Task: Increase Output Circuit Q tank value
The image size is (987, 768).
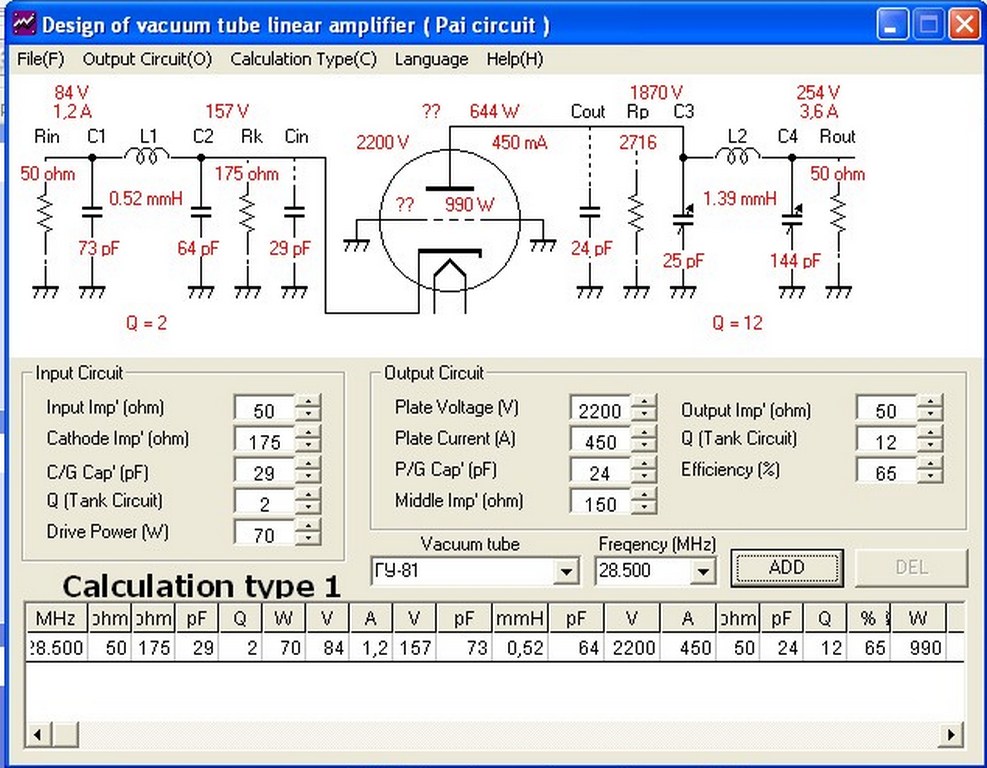Action: click(931, 434)
